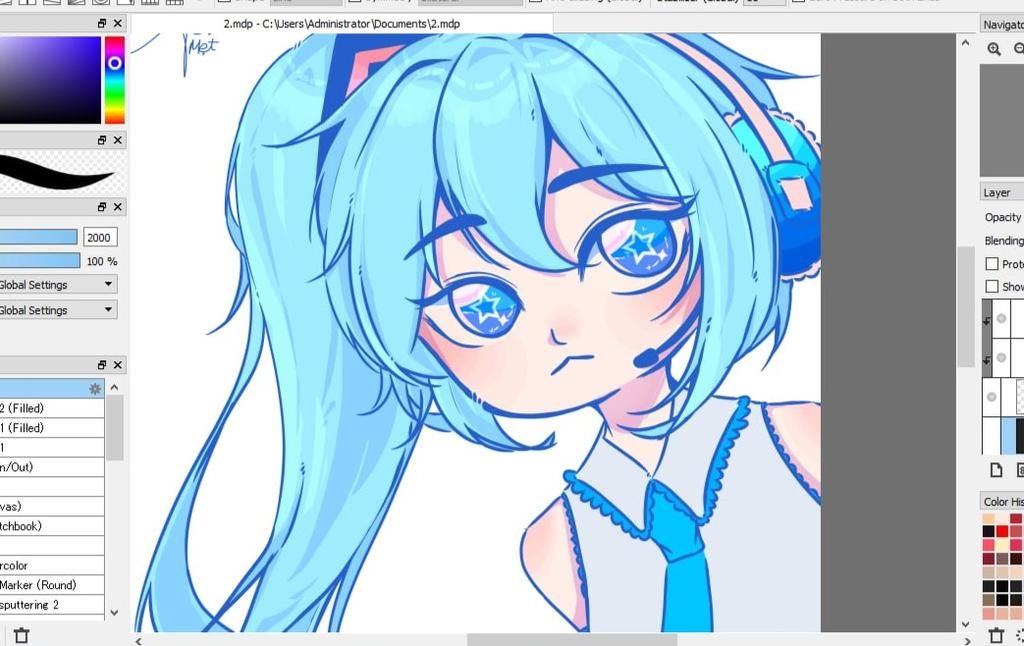This screenshot has width=1024, height=646.
Task: Pick the bright red Color History swatch
Action: (x=1002, y=532)
